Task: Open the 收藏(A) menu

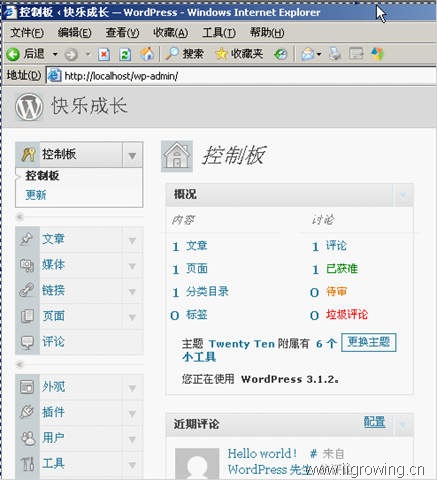Action: click(x=170, y=33)
